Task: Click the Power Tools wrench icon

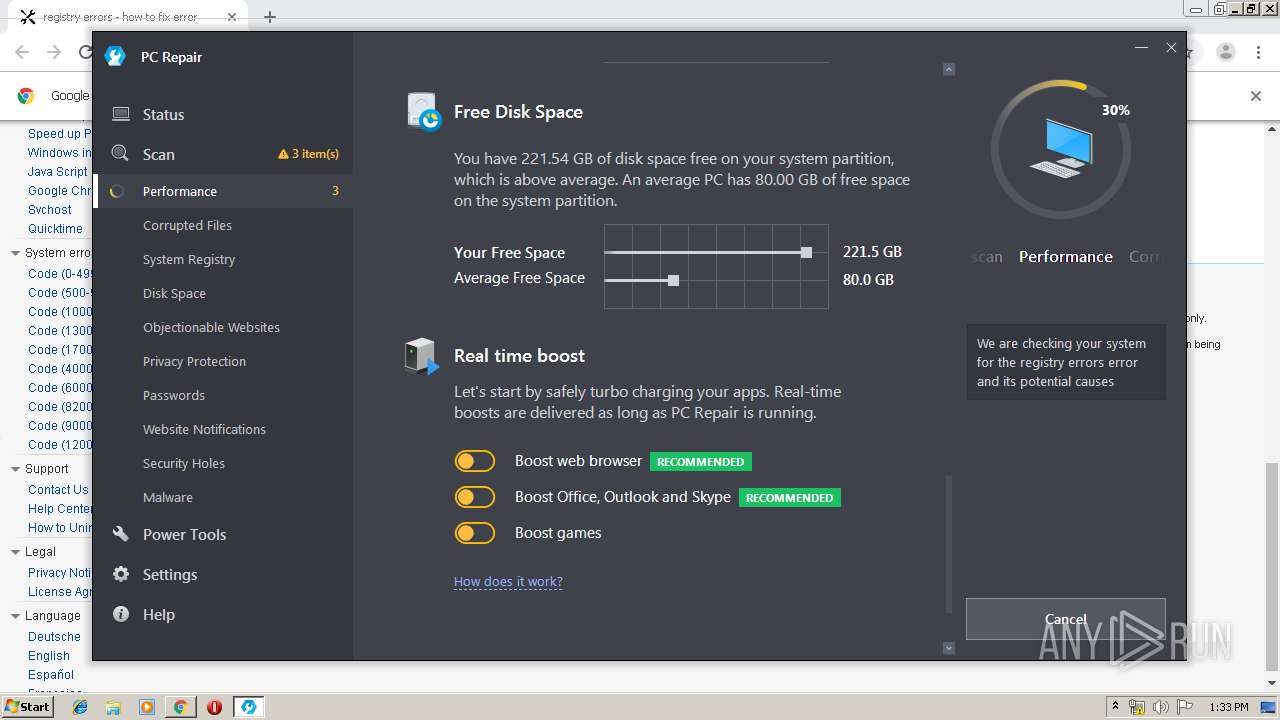Action: [121, 534]
